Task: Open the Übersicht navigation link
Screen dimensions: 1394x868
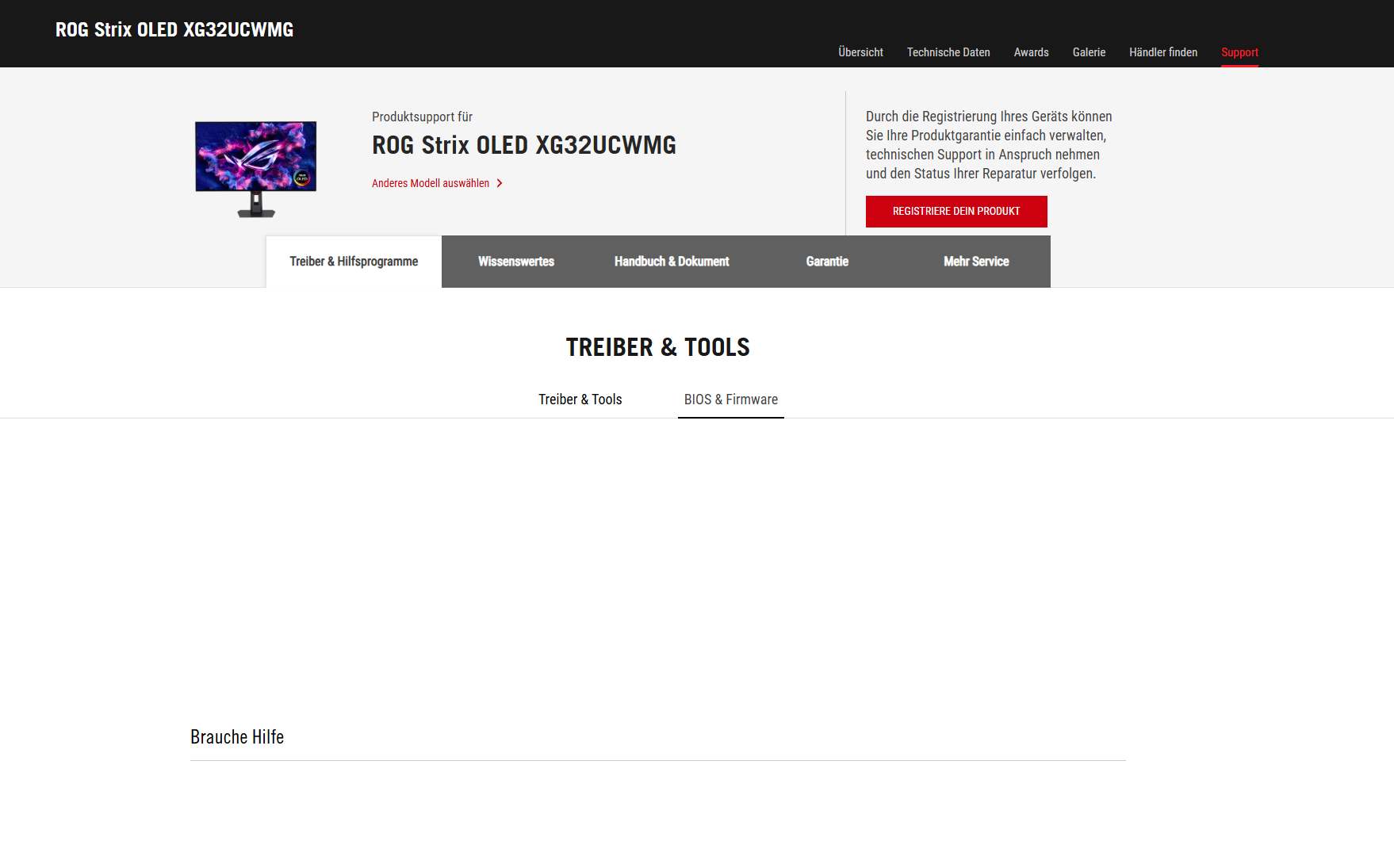Action: pyautogui.click(x=860, y=52)
